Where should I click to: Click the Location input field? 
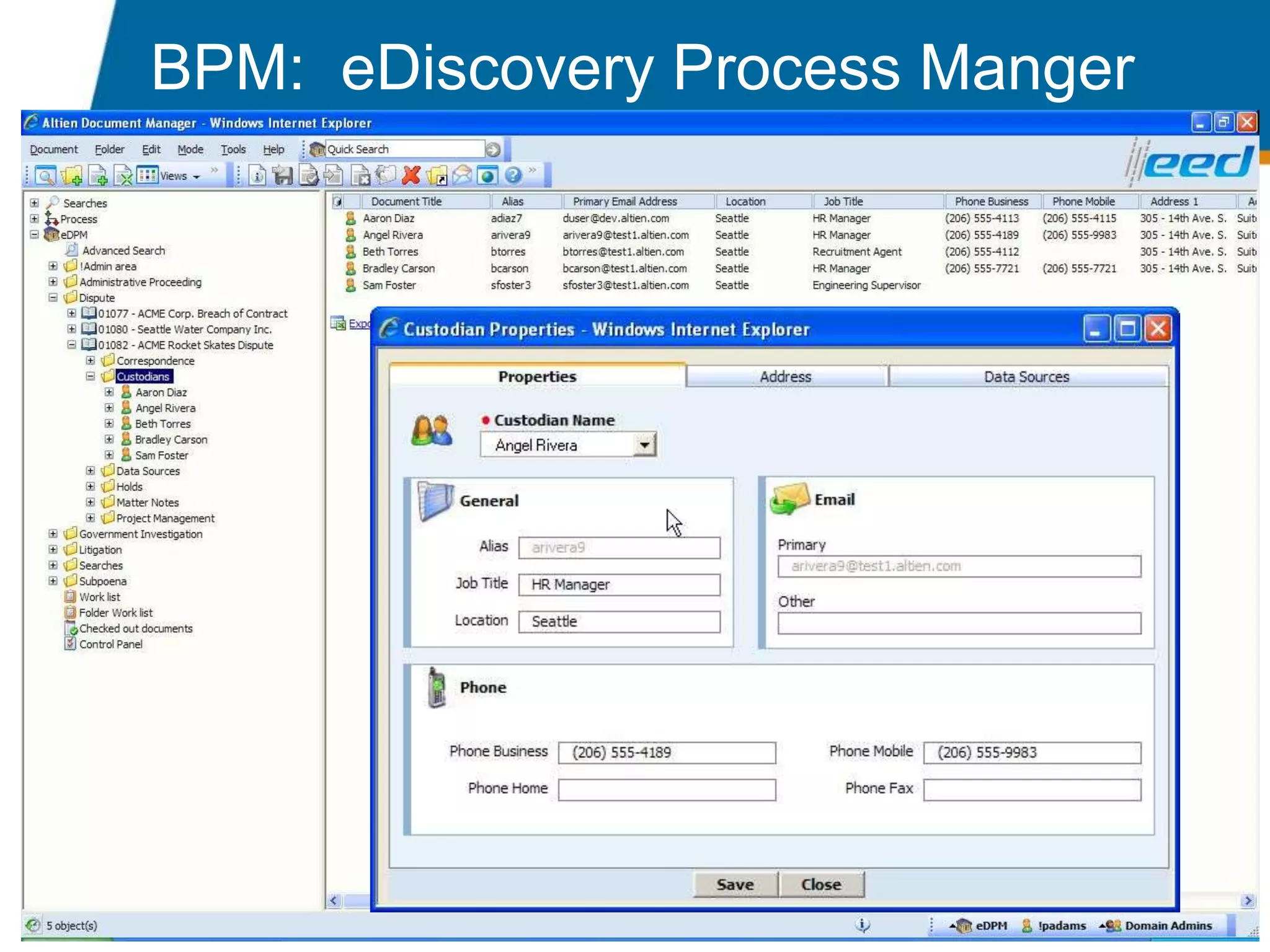pyautogui.click(x=619, y=622)
